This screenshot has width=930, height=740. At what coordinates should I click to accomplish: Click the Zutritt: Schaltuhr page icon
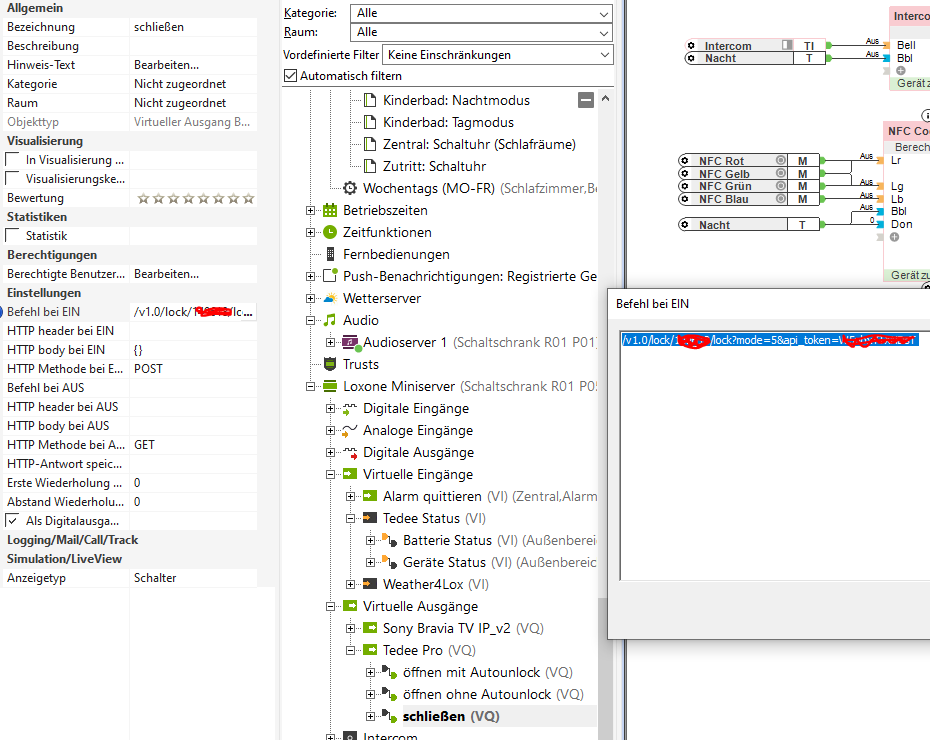(x=370, y=165)
